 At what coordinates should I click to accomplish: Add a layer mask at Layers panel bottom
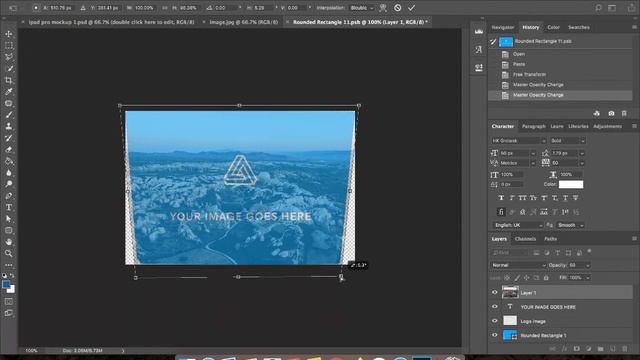pyautogui.click(x=576, y=349)
